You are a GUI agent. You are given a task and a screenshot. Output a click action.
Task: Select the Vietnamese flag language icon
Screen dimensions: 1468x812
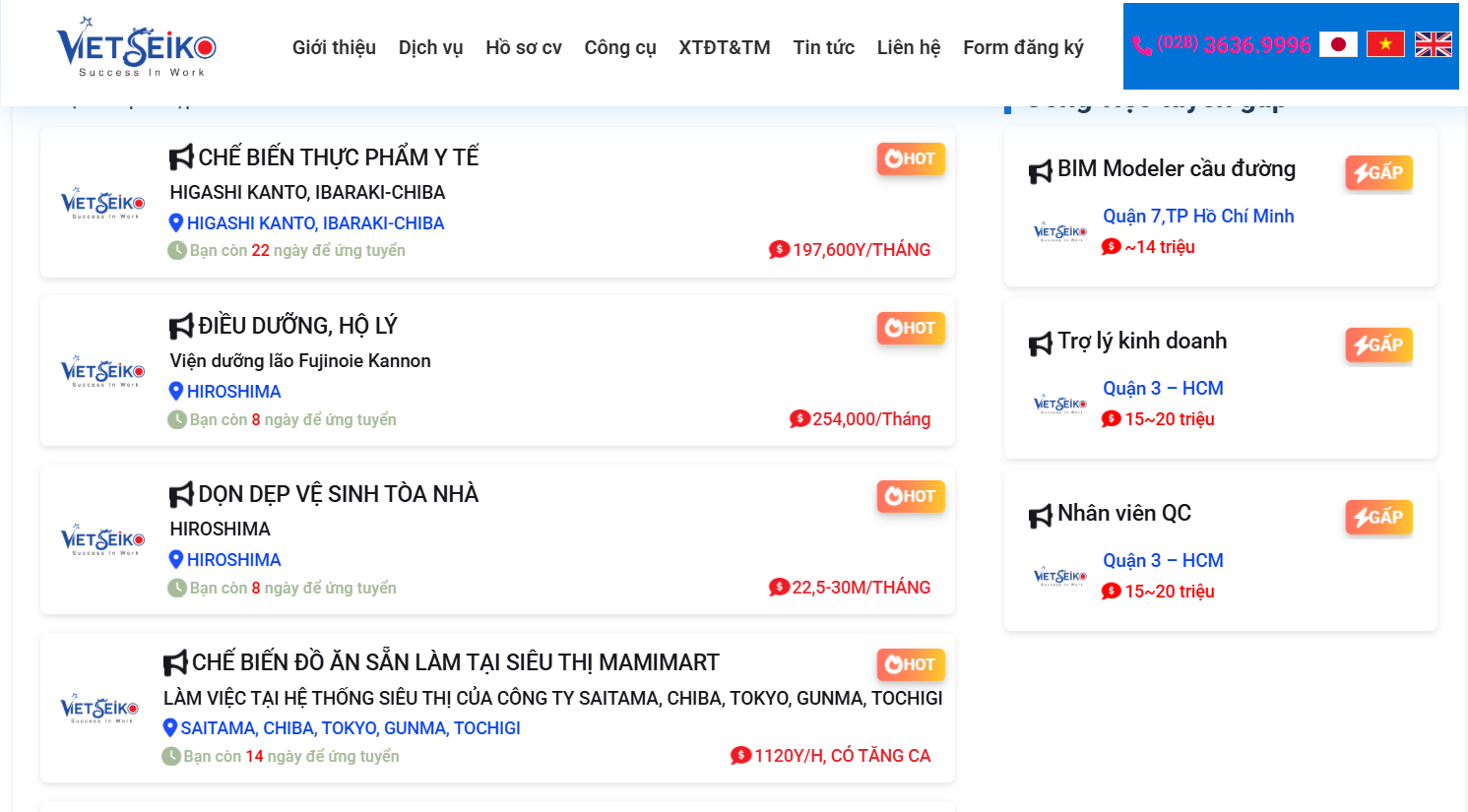(x=1385, y=44)
